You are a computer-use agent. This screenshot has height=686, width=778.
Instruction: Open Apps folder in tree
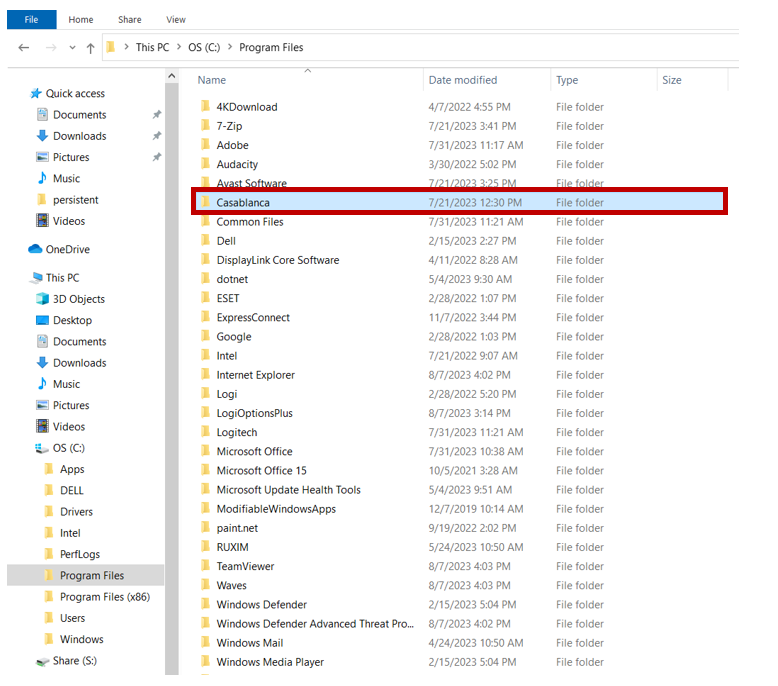72,469
